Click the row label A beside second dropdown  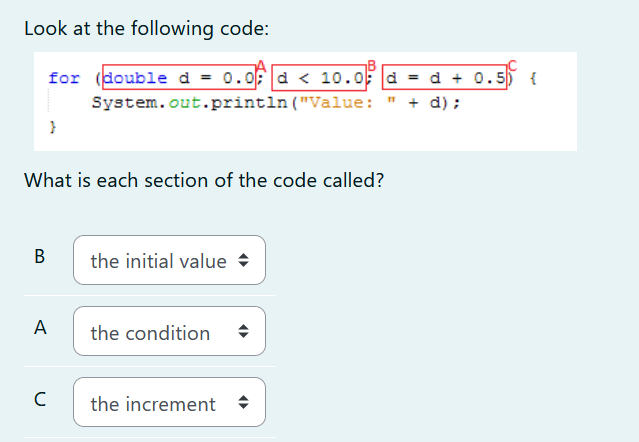40,328
